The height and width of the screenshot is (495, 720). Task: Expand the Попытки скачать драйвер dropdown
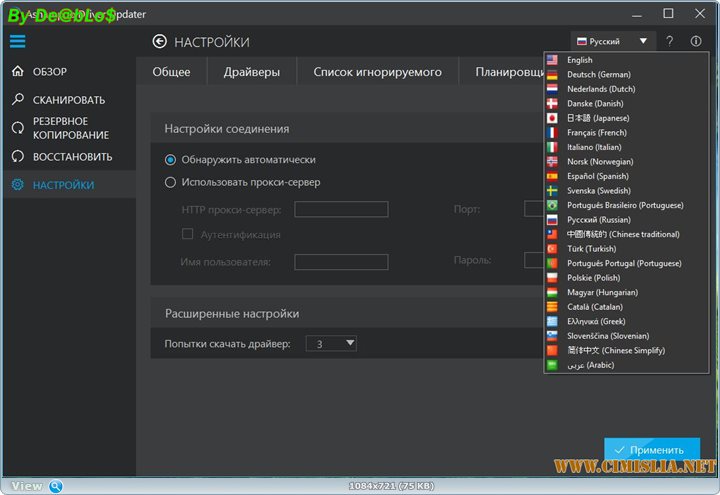coord(330,344)
